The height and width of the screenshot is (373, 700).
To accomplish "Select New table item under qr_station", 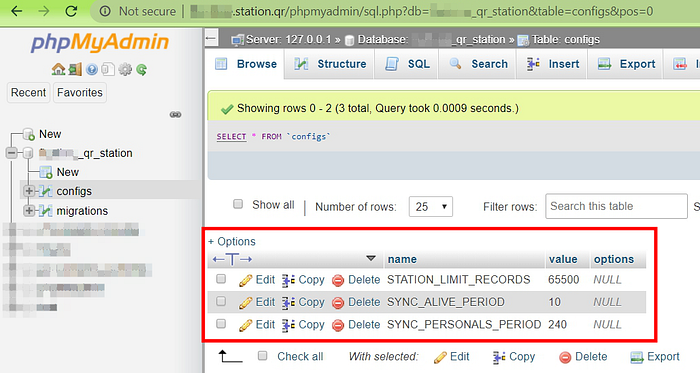I will [x=67, y=172].
